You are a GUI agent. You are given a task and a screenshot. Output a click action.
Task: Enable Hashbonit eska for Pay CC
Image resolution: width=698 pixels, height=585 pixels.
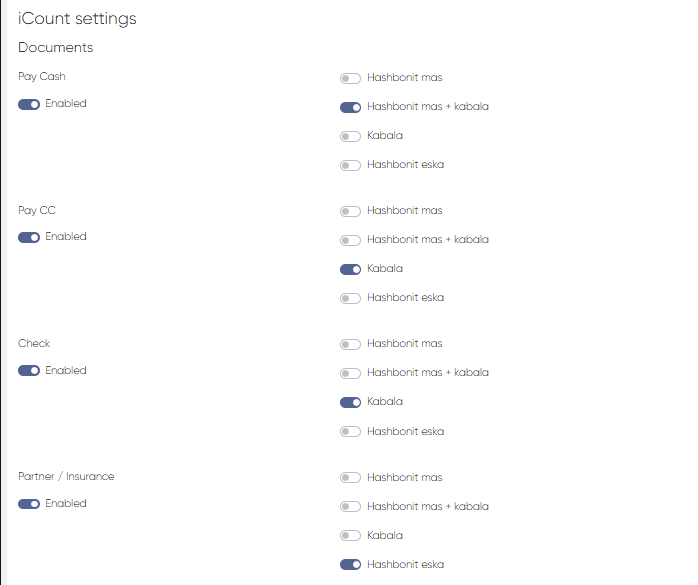point(350,298)
